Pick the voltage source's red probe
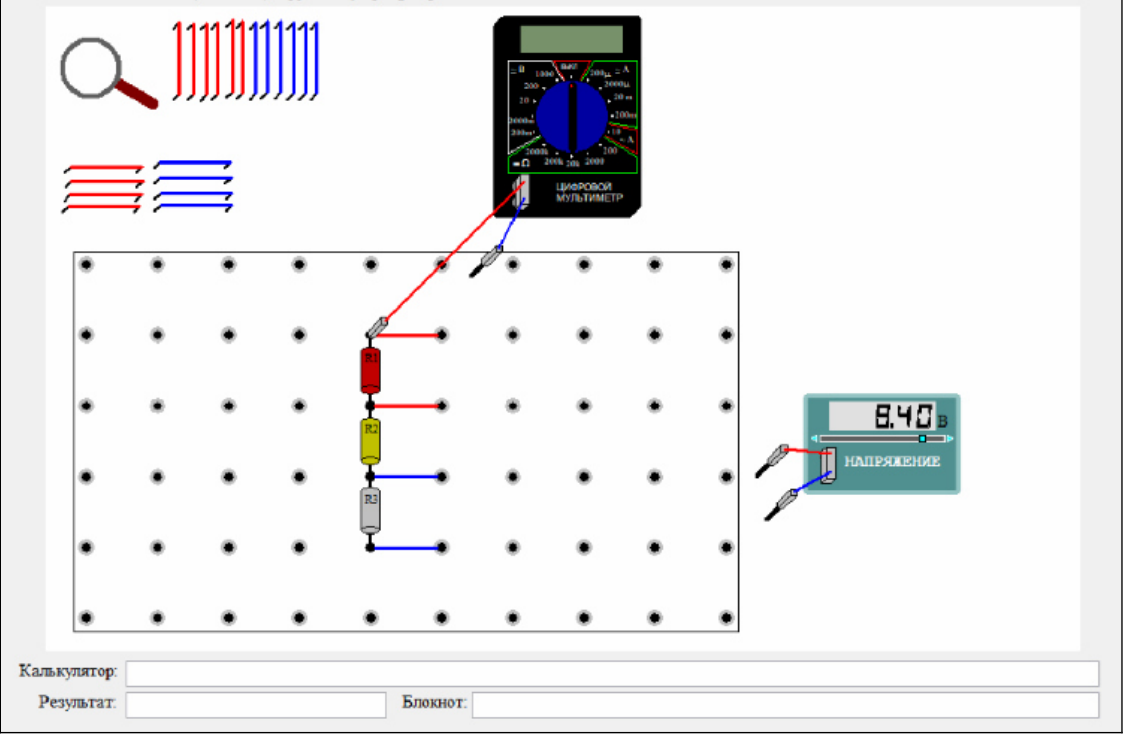Viewport: 1123px width, 734px height. click(773, 460)
